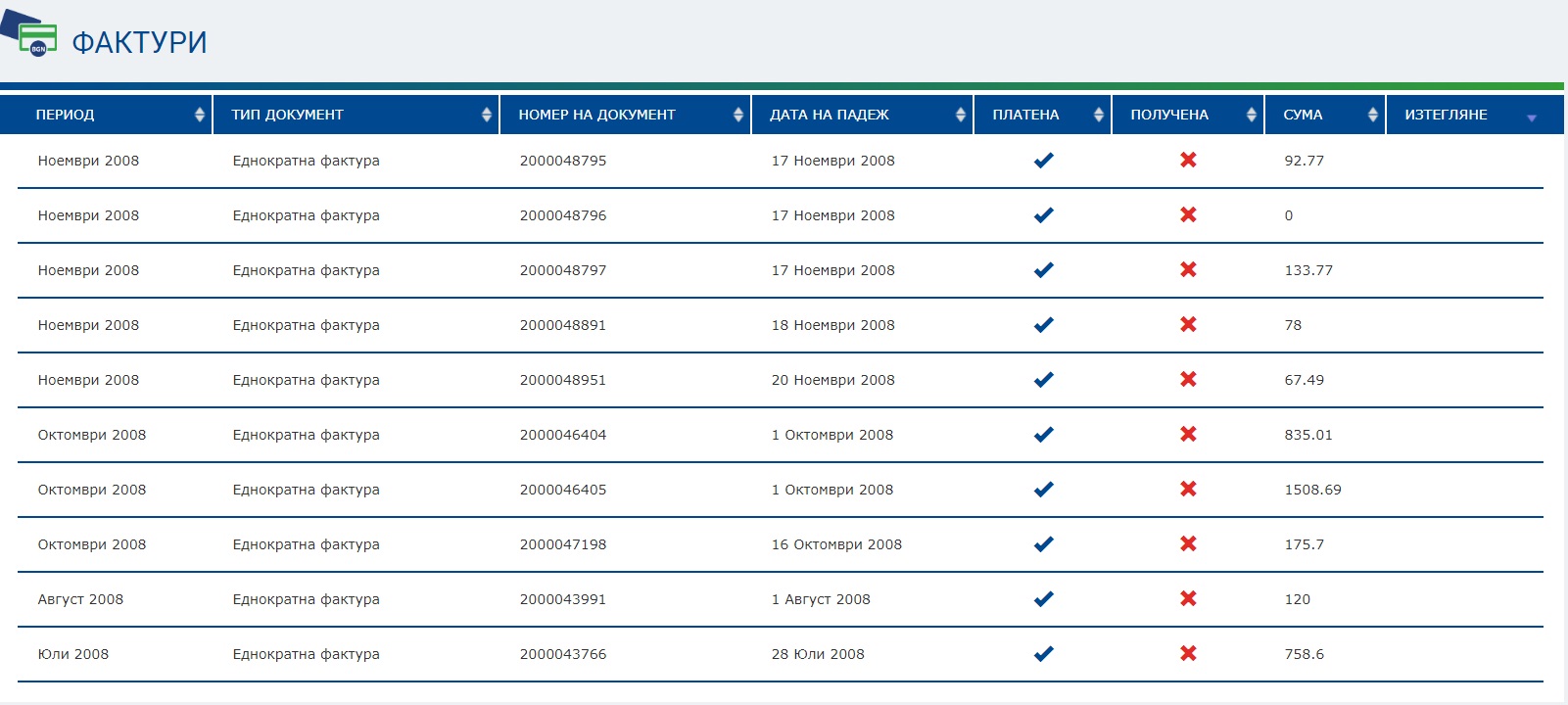
Task: Sort by ТИП ДОКУМЕНТ sort arrows
Action: coord(487,115)
